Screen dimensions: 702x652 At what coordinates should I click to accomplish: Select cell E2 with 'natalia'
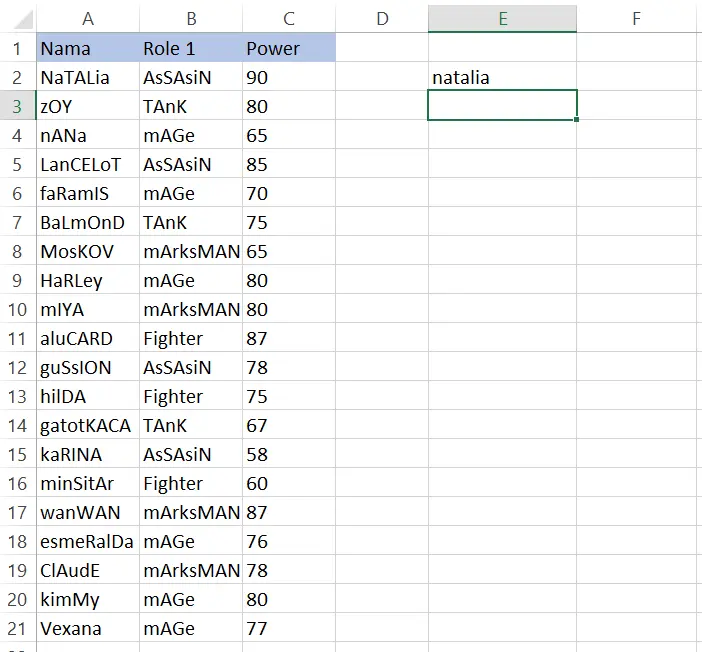click(x=502, y=77)
